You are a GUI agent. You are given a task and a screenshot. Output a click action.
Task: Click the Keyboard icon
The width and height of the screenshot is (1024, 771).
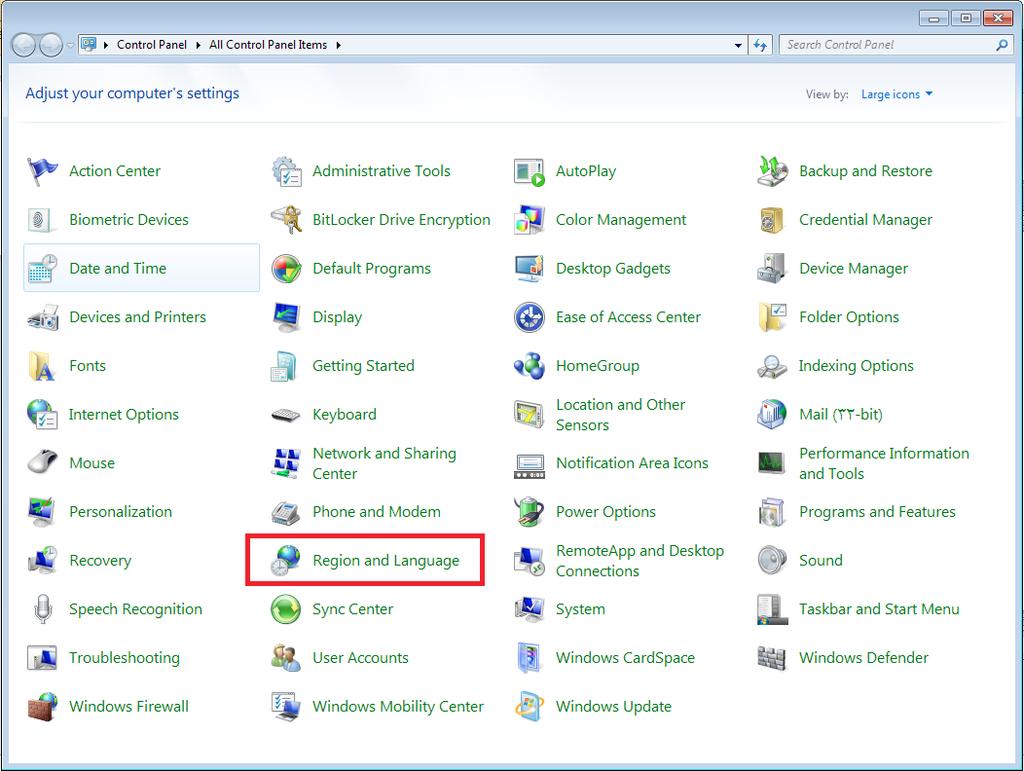(286, 415)
